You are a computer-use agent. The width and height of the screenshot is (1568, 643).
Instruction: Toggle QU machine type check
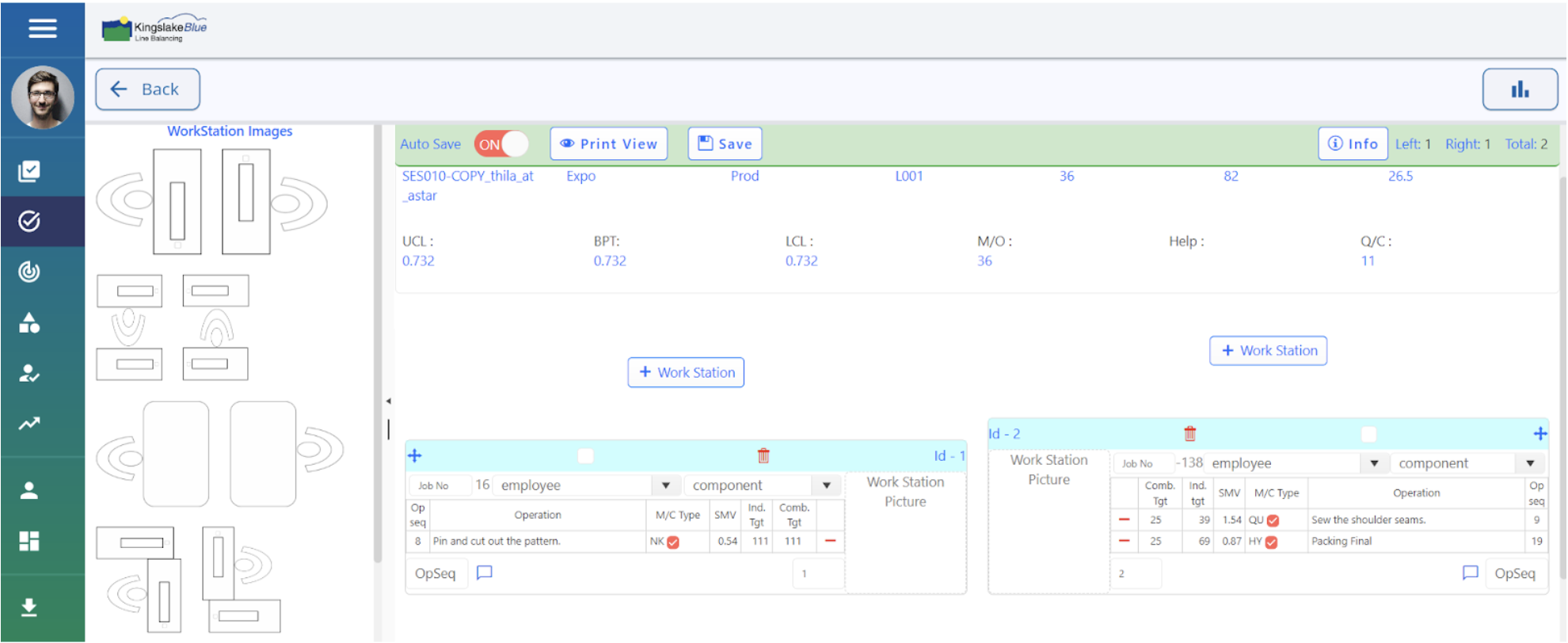[1273, 521]
